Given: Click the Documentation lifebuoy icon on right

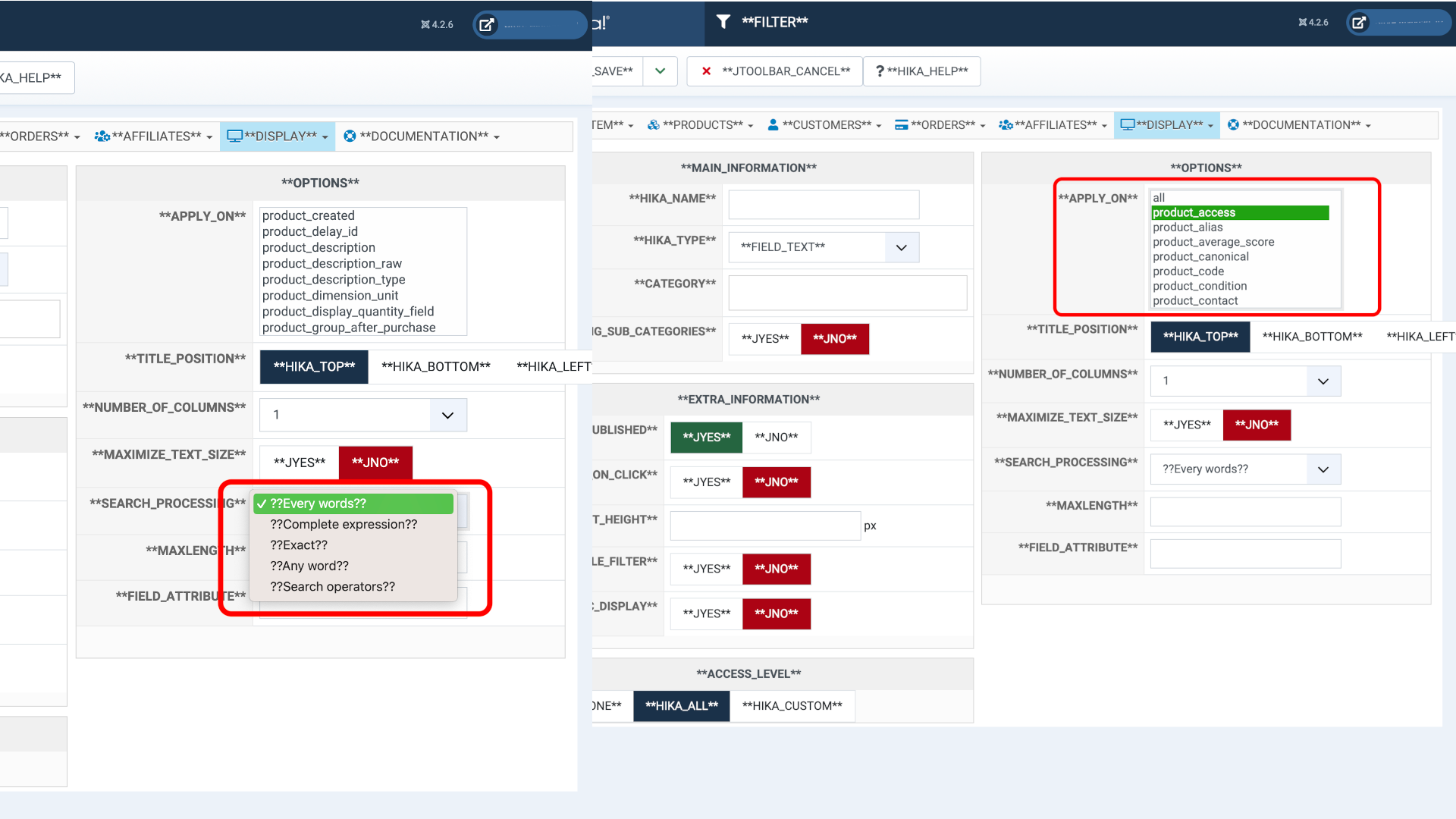Looking at the screenshot, I should pyautogui.click(x=1233, y=125).
